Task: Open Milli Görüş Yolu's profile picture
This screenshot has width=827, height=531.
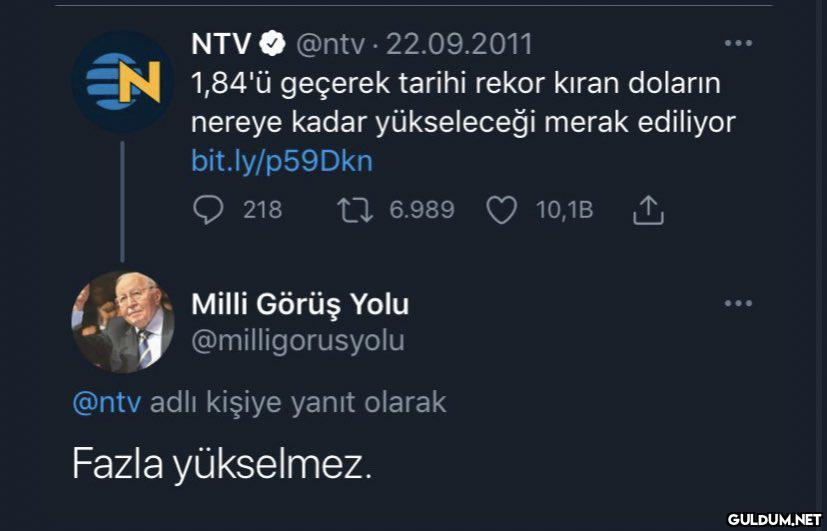Action: (122, 322)
